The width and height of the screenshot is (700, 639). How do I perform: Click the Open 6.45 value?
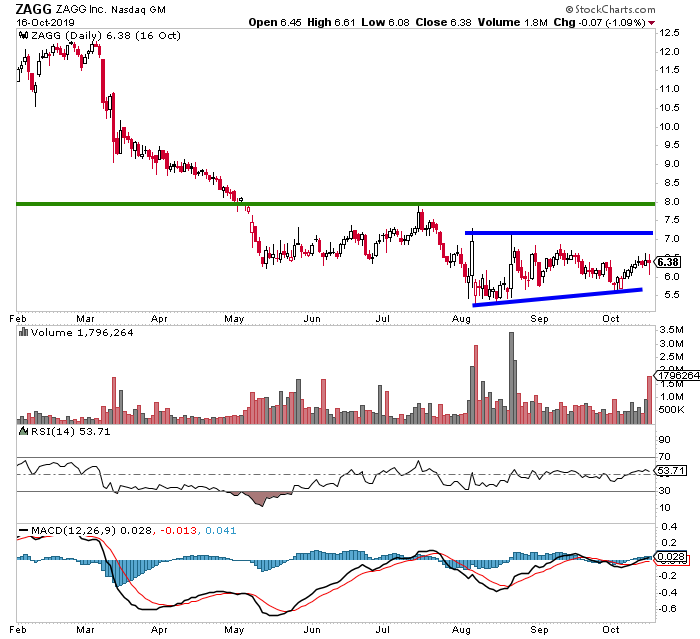275,22
